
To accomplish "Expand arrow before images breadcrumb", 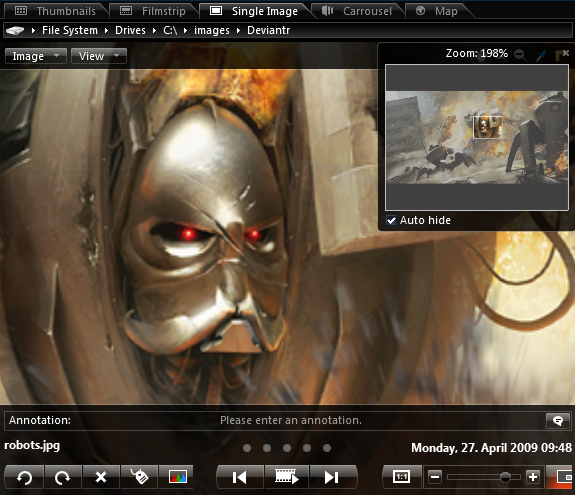I will tap(185, 30).
